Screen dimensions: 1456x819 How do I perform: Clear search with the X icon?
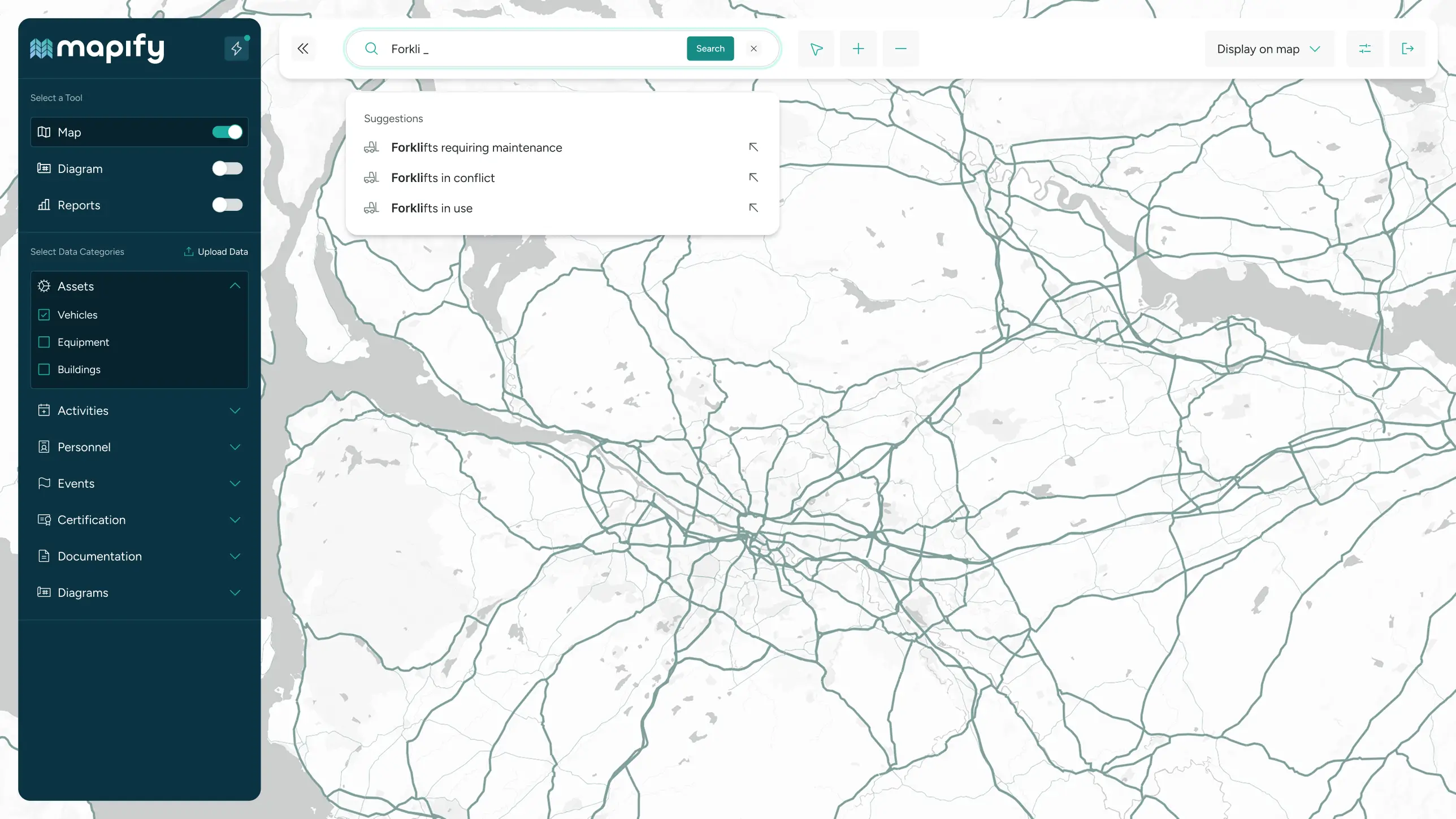pos(753,49)
